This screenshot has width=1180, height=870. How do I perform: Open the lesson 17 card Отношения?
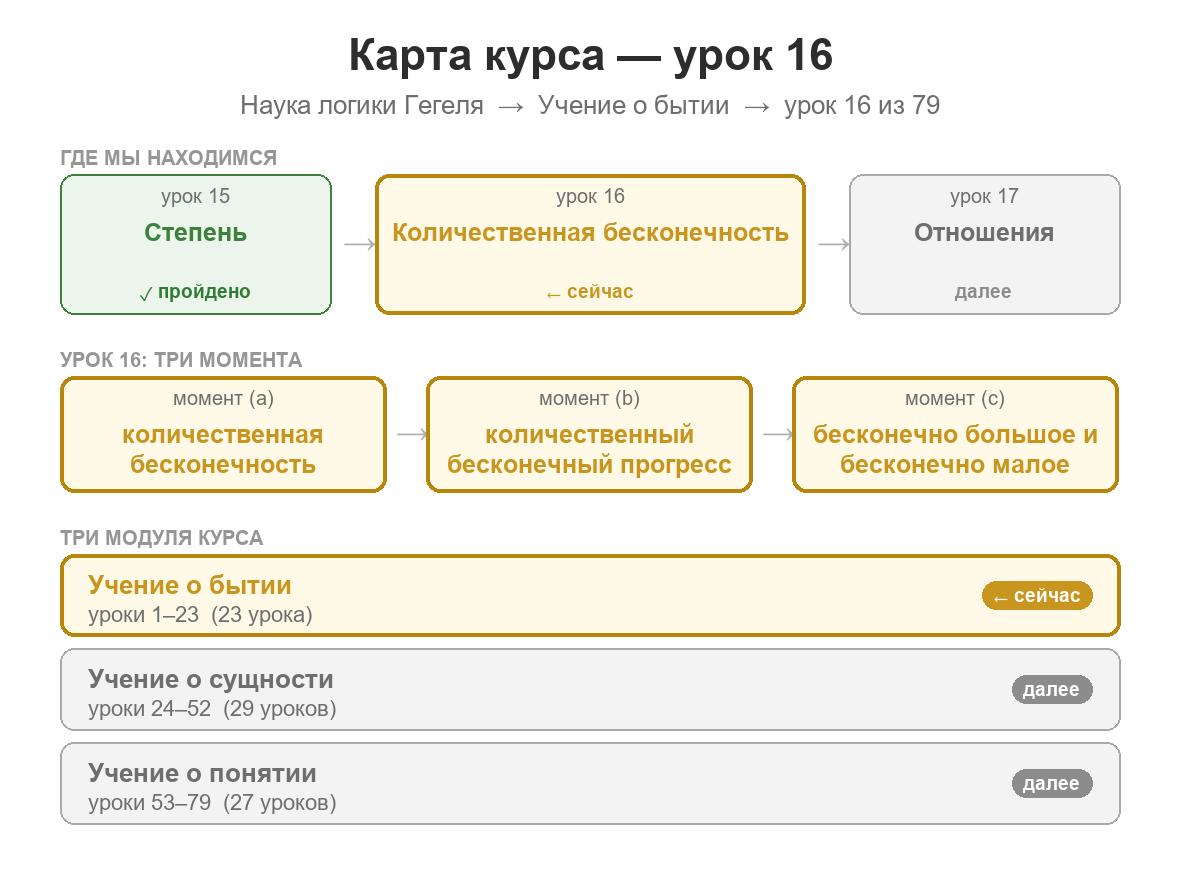coord(984,245)
